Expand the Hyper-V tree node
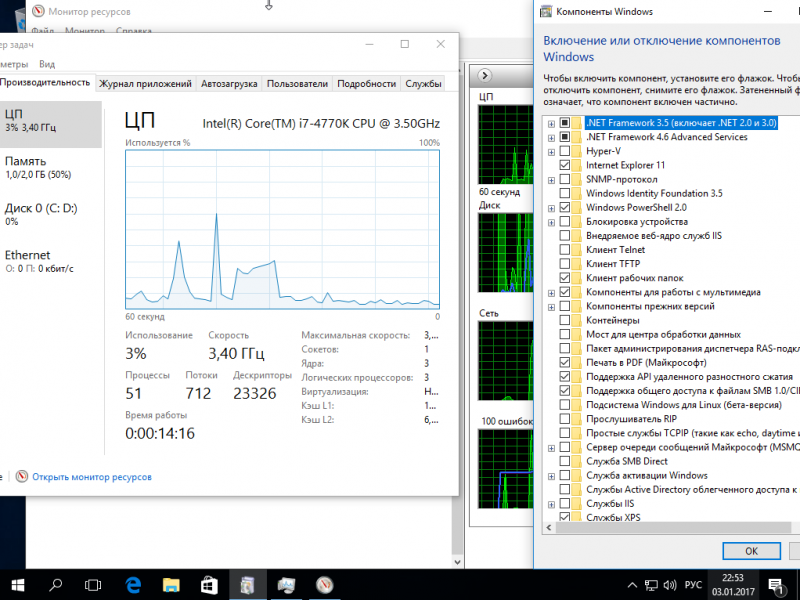The width and height of the screenshot is (800, 600). (x=551, y=152)
